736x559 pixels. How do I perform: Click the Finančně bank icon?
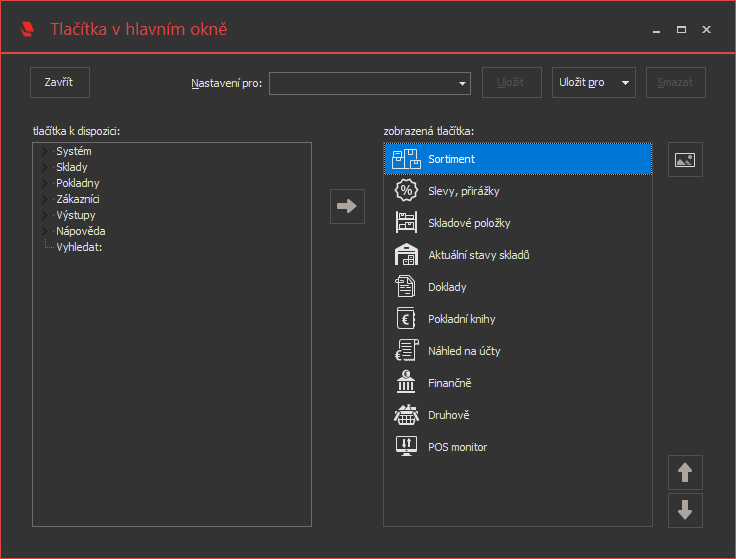[406, 383]
